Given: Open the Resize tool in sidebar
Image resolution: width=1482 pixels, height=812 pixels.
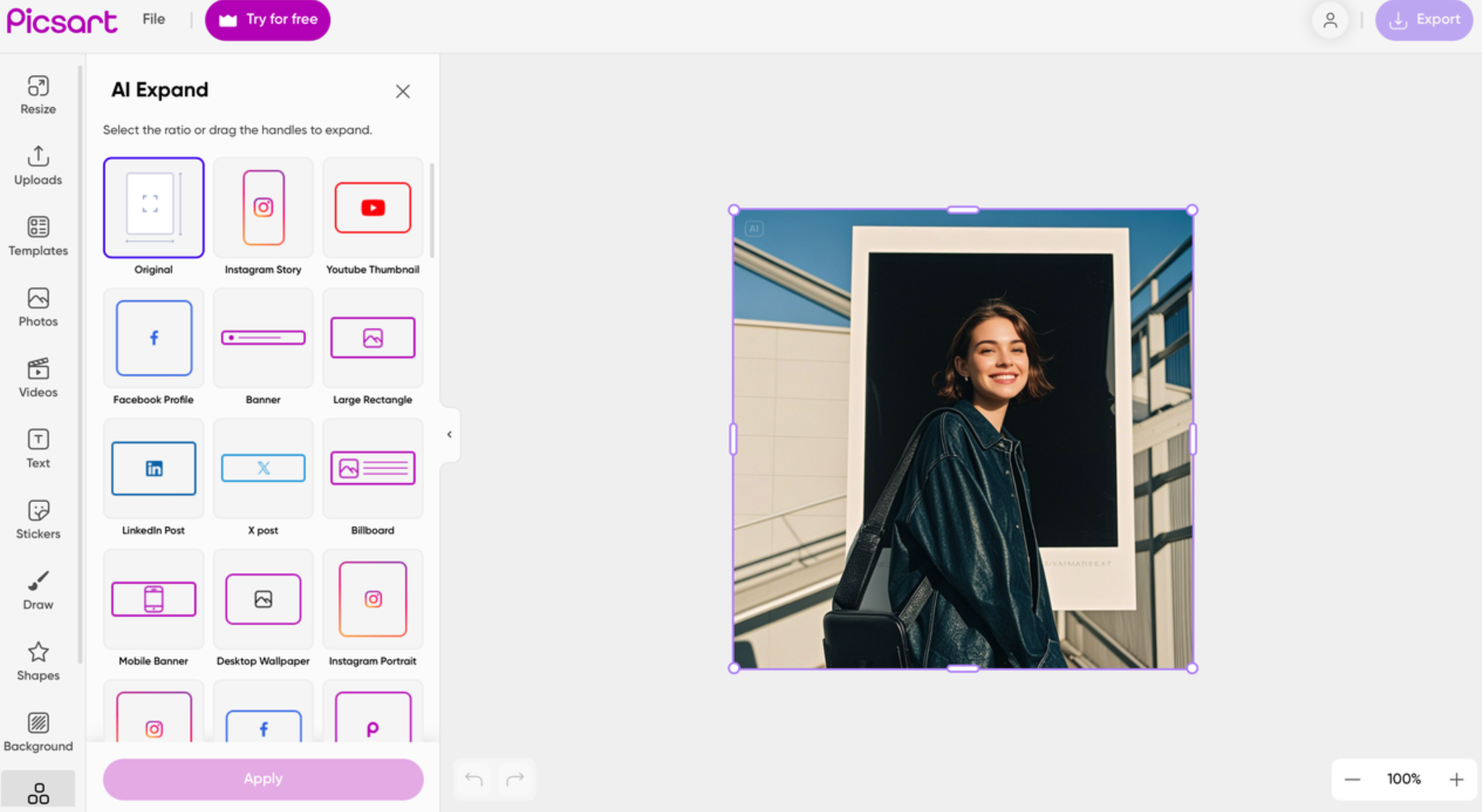Looking at the screenshot, I should coord(38,94).
